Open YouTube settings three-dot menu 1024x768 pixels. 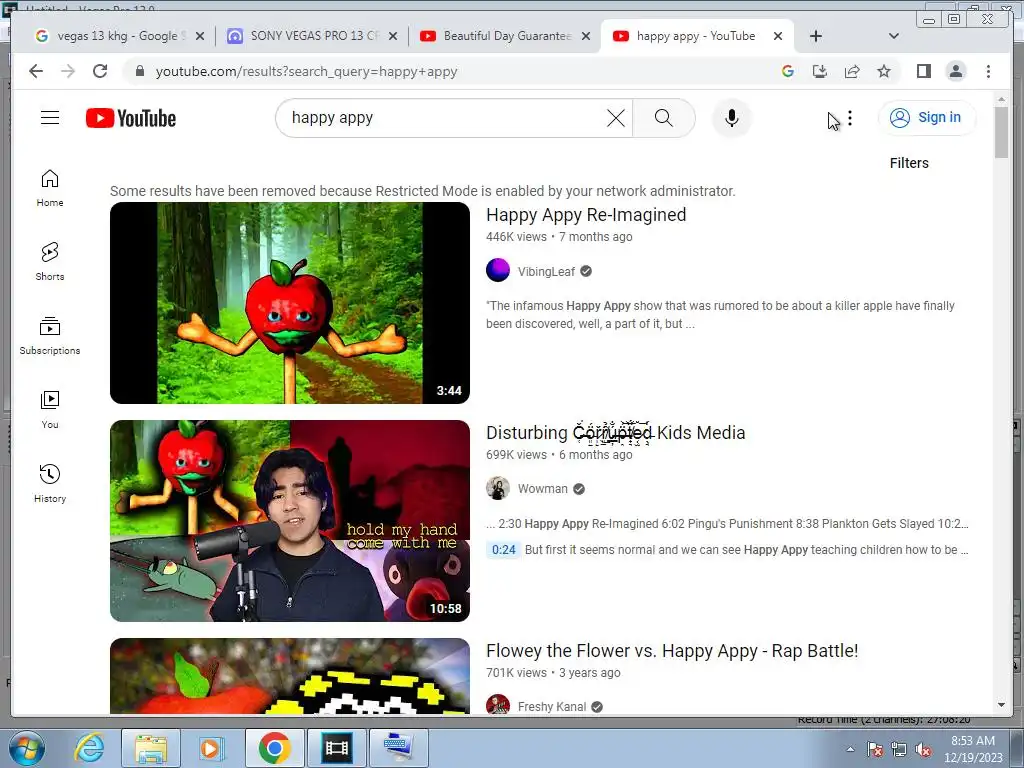pyautogui.click(x=850, y=118)
